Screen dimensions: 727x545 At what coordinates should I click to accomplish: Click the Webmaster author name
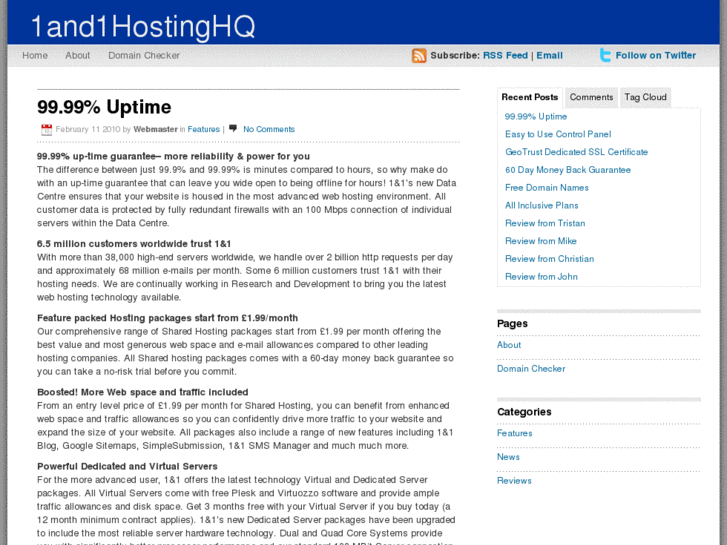click(x=155, y=129)
